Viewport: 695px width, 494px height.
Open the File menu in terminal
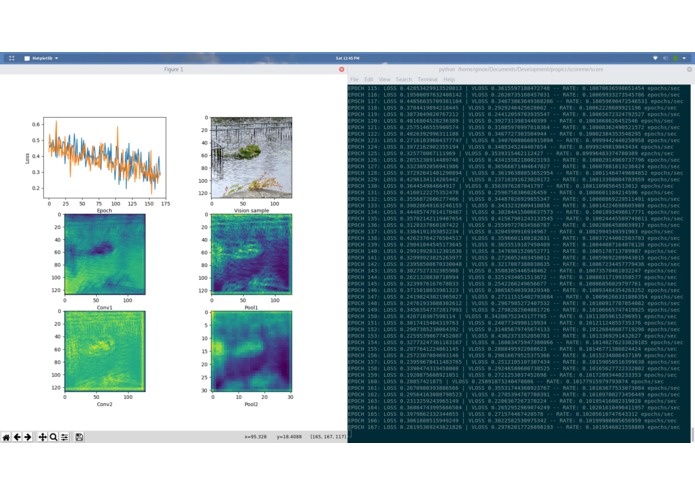(x=354, y=79)
